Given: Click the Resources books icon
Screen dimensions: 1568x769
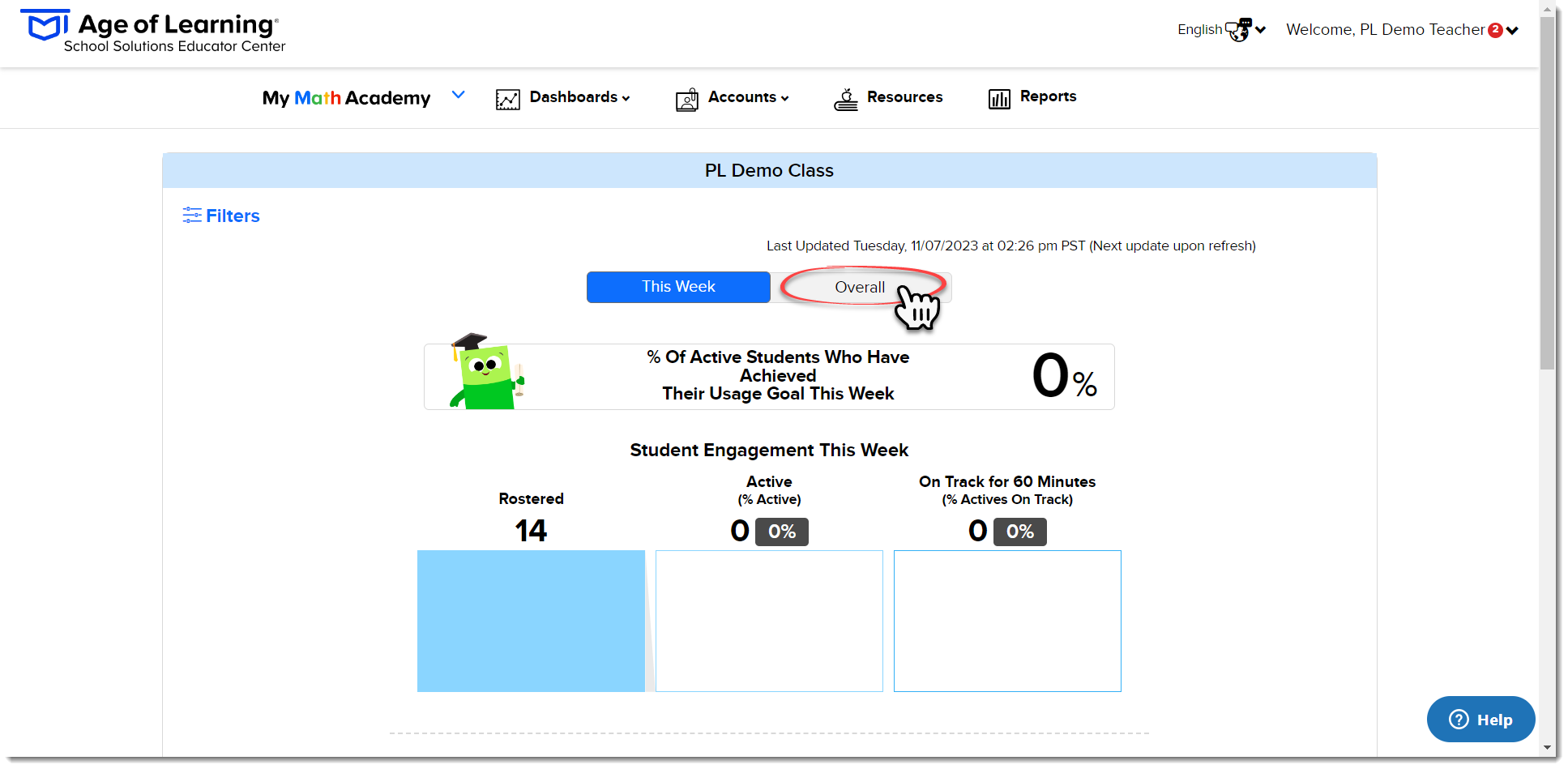Looking at the screenshot, I should pyautogui.click(x=846, y=99).
